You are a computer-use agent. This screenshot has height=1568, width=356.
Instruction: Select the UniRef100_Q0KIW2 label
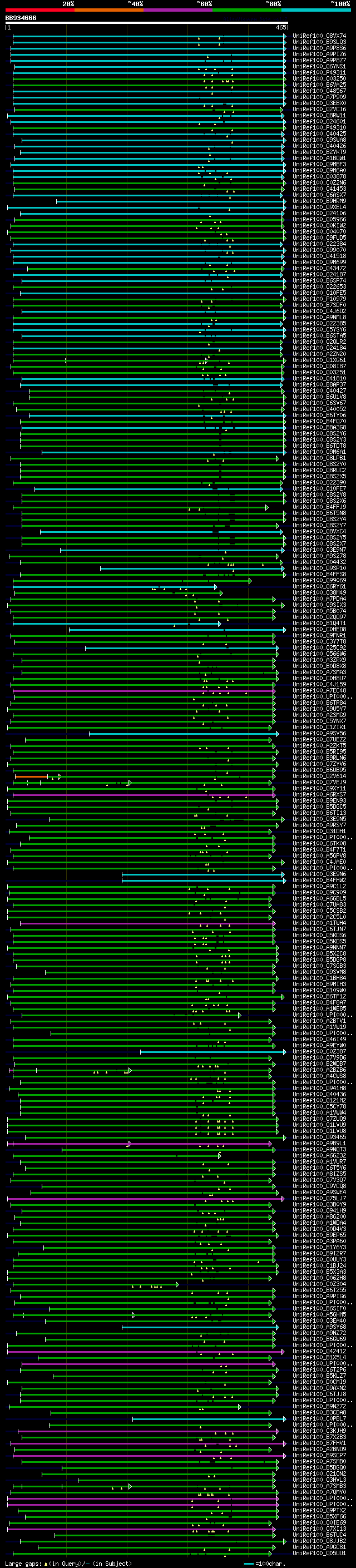pos(319,226)
